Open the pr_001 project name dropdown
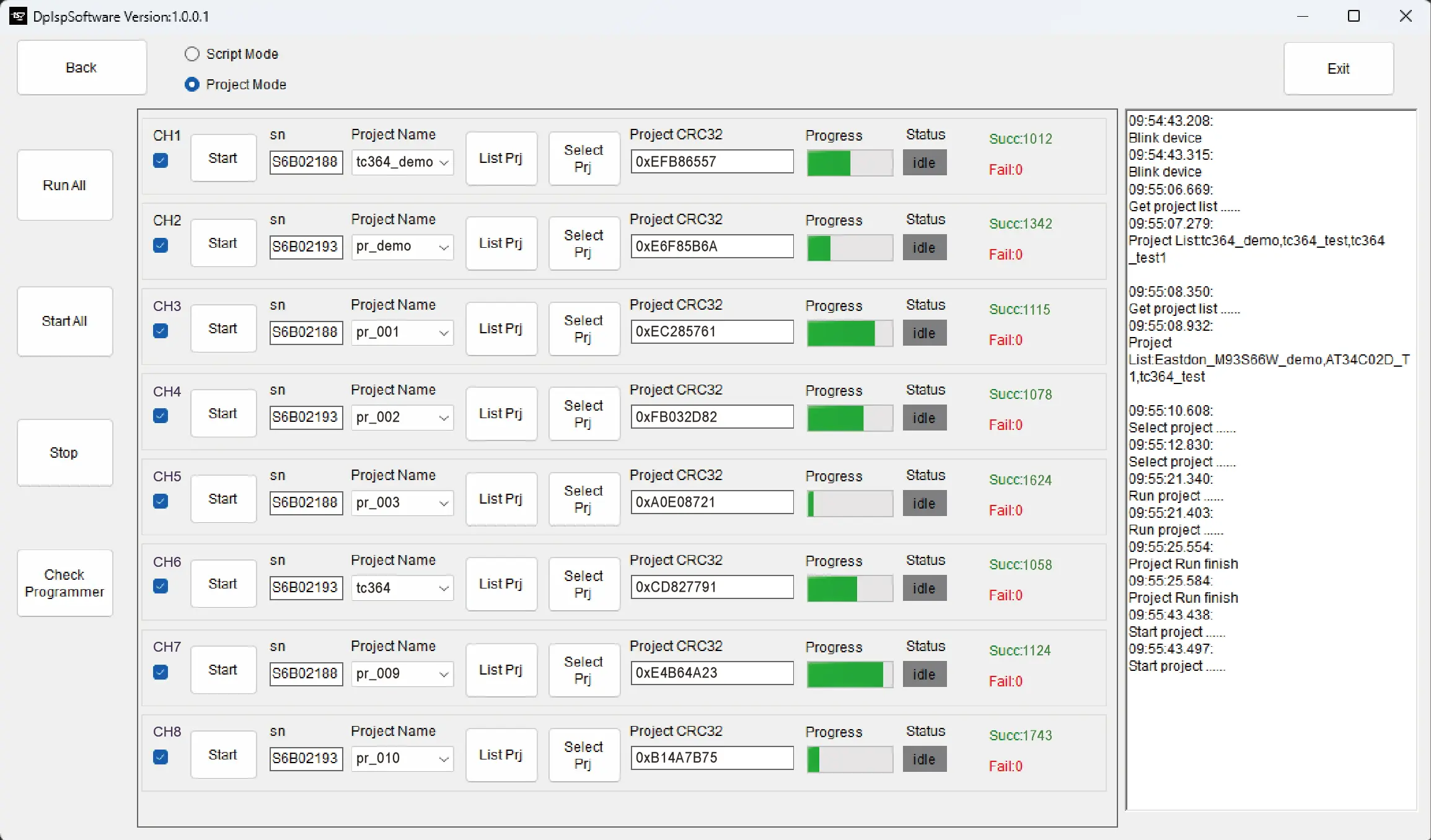The width and height of the screenshot is (1431, 840). point(444,333)
